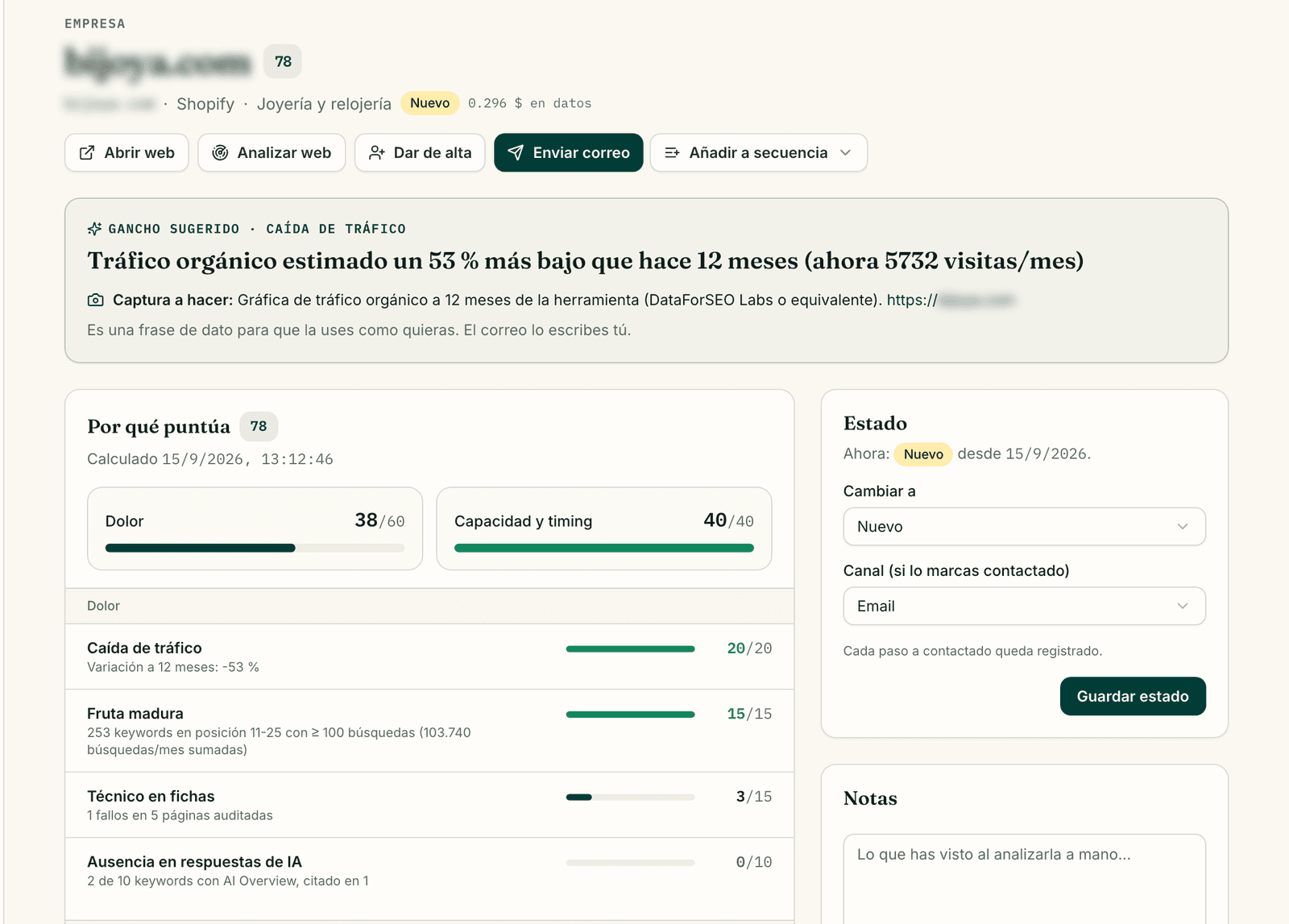Open the https link in suggested hook
Viewport: 1289px width, 924px height.
click(951, 300)
